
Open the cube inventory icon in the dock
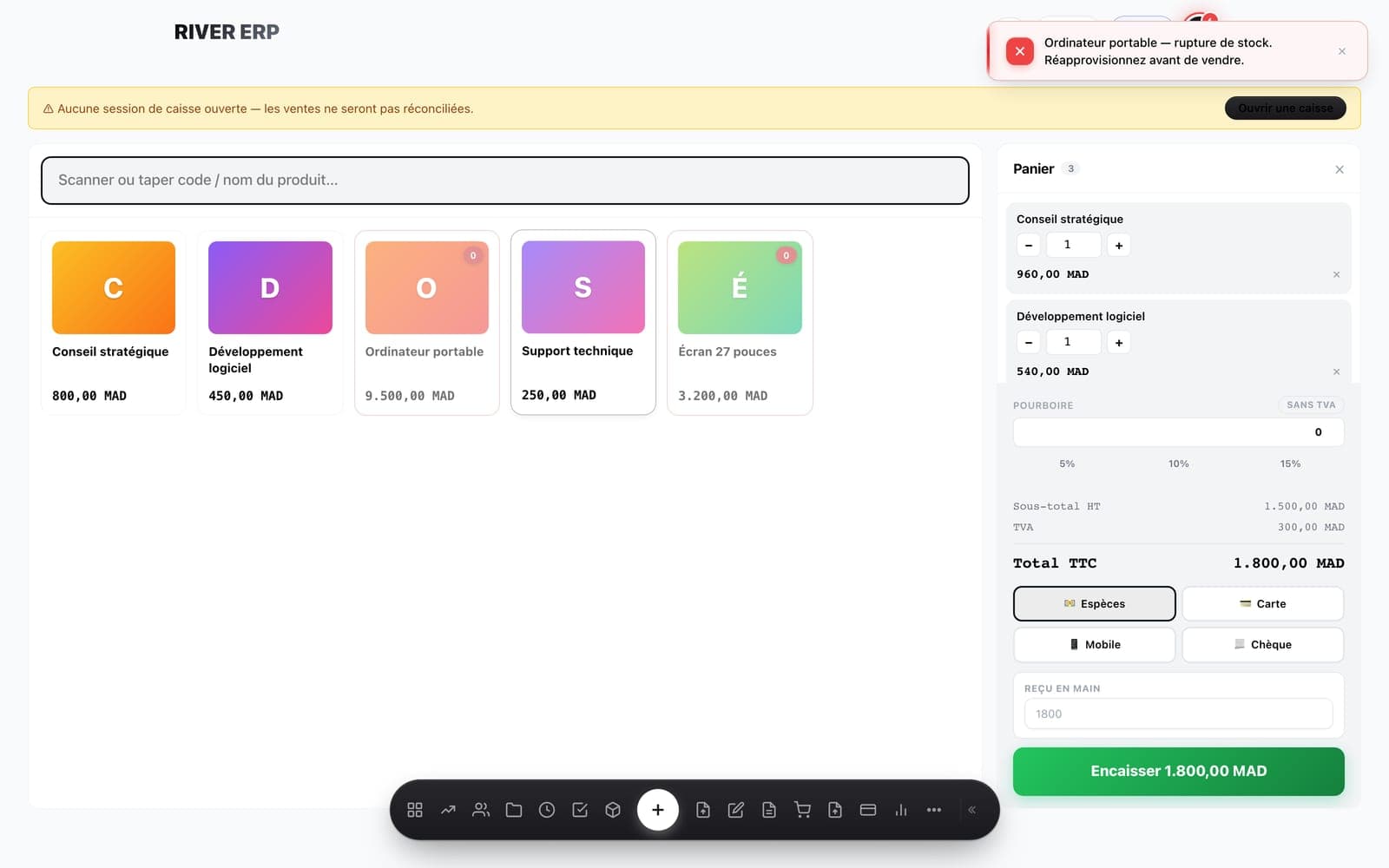tap(613, 810)
